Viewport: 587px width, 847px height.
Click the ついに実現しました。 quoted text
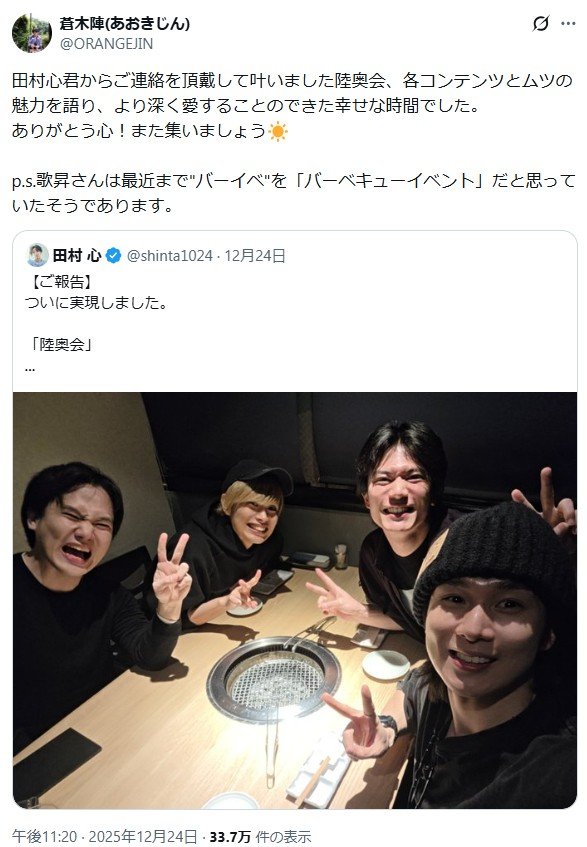(x=97, y=302)
